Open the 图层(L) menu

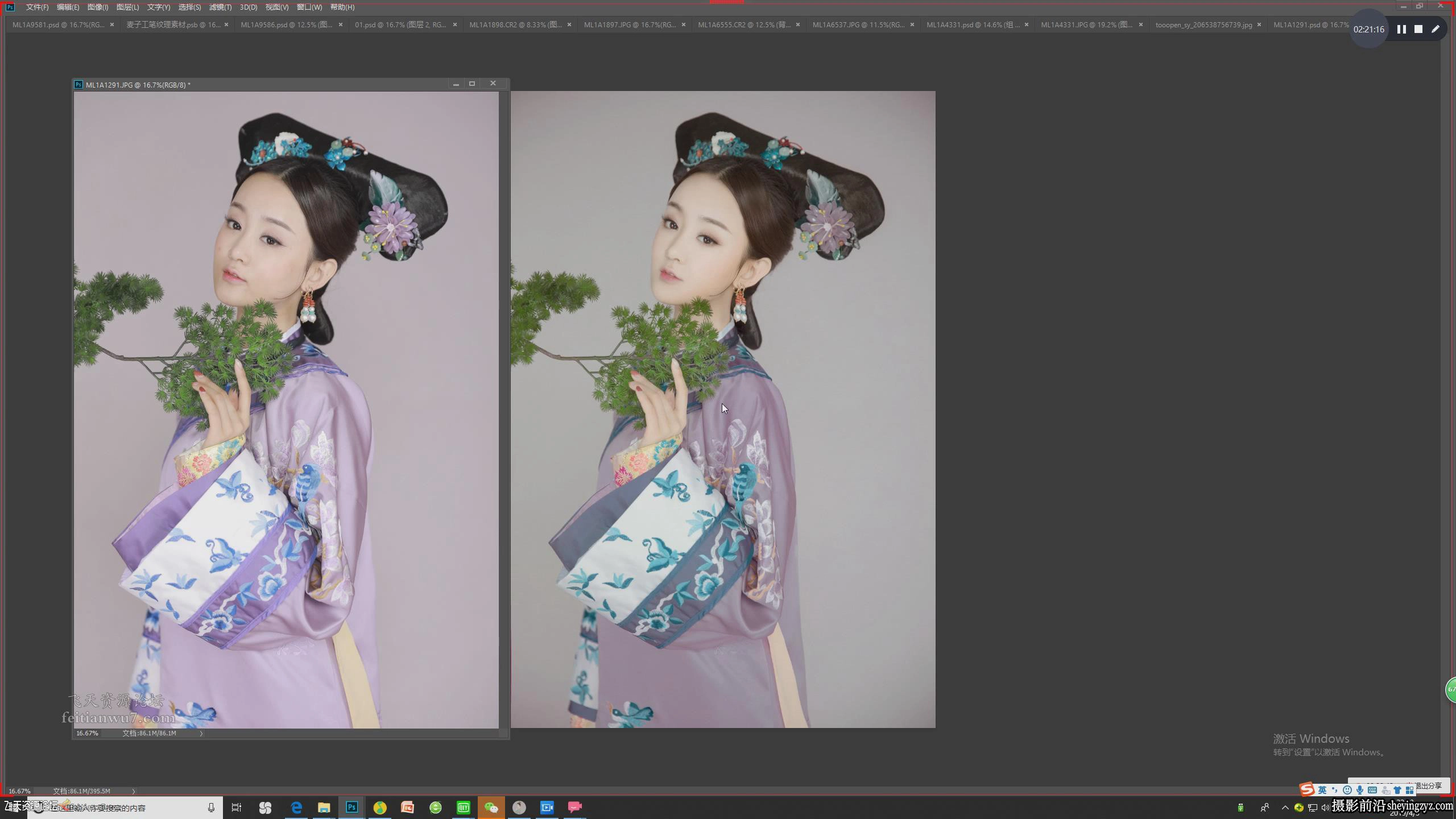127,7
